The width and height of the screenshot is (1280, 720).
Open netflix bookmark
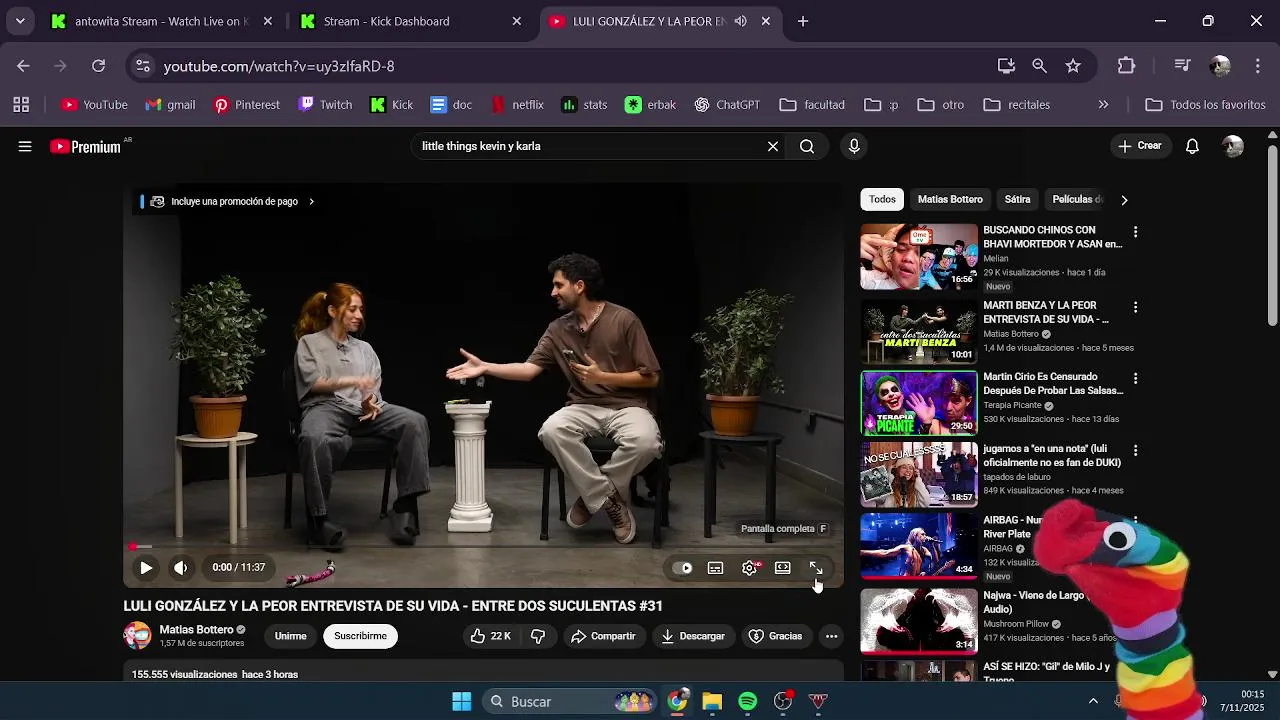point(517,105)
